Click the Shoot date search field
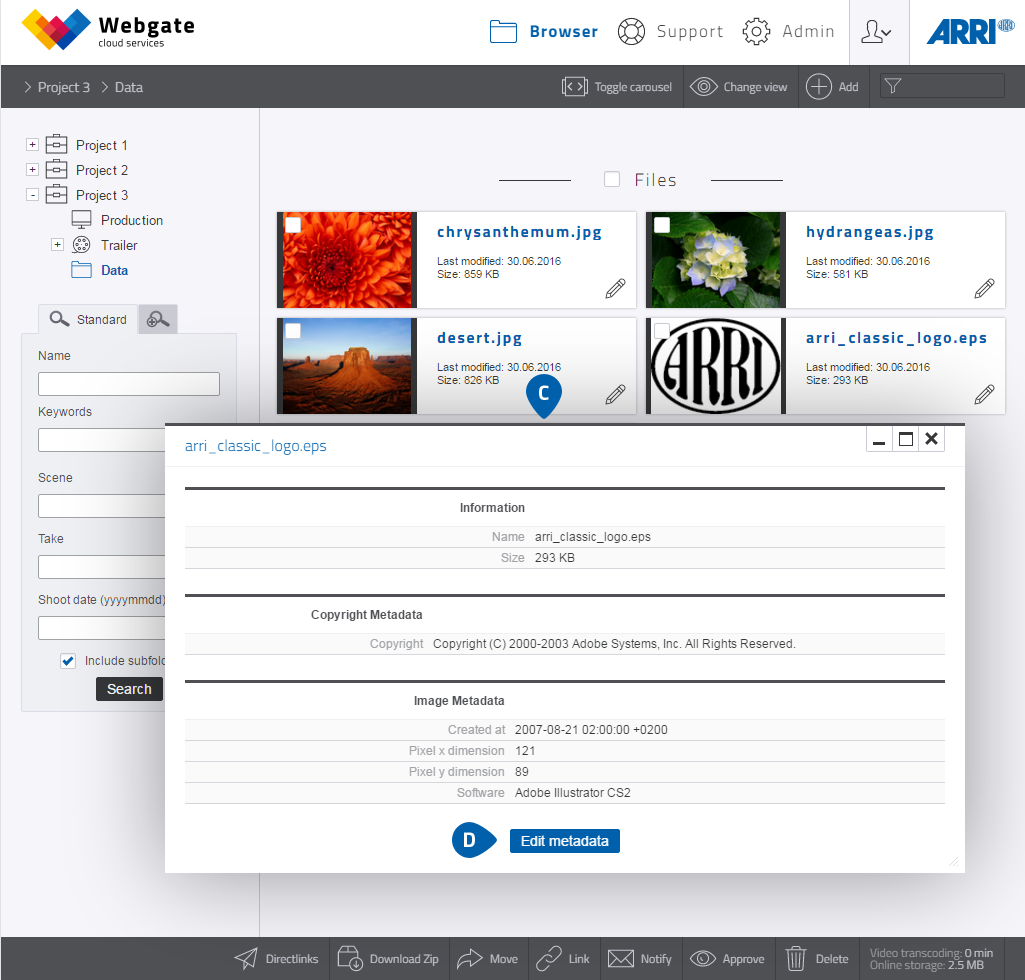The height and width of the screenshot is (980, 1025). [x=102, y=628]
